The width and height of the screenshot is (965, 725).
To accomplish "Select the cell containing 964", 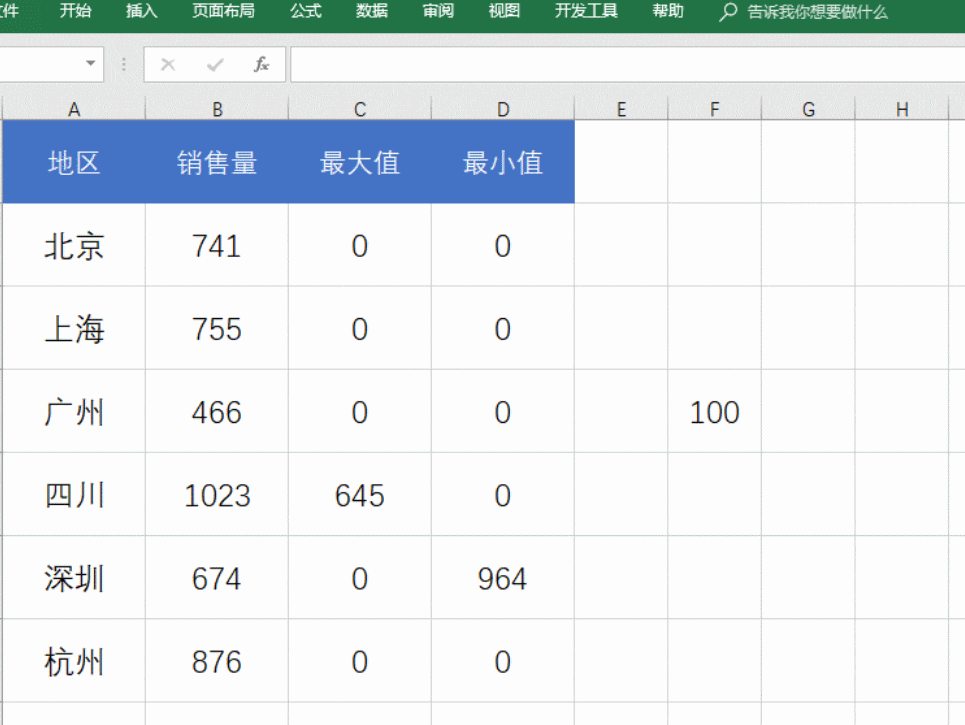I will pyautogui.click(x=503, y=577).
